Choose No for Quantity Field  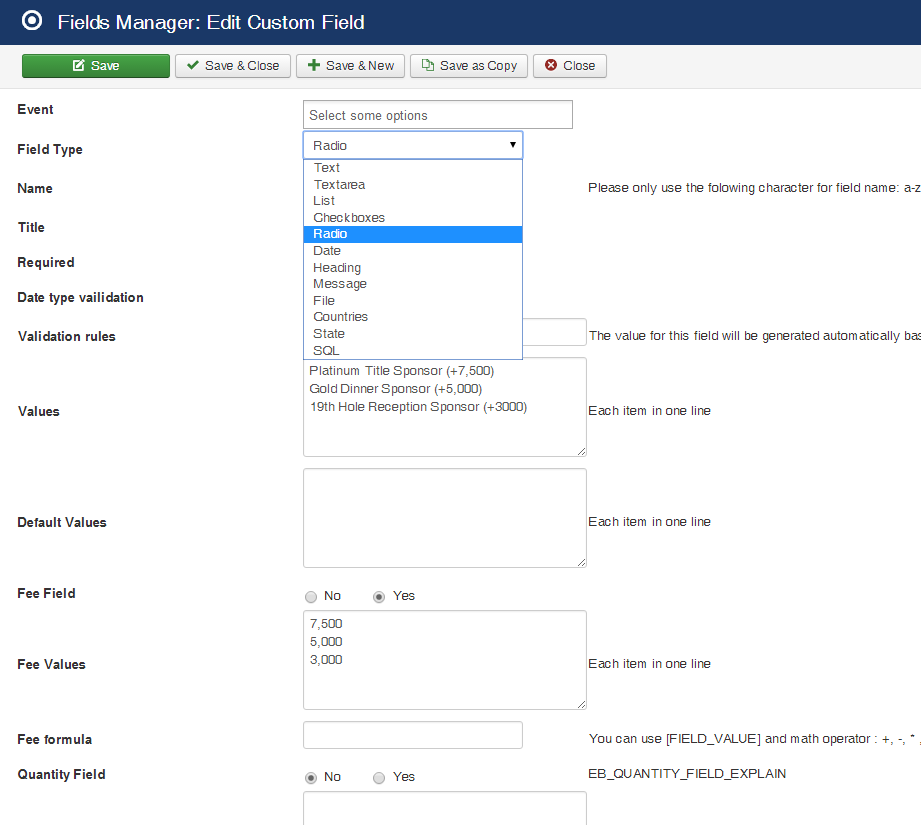(311, 777)
